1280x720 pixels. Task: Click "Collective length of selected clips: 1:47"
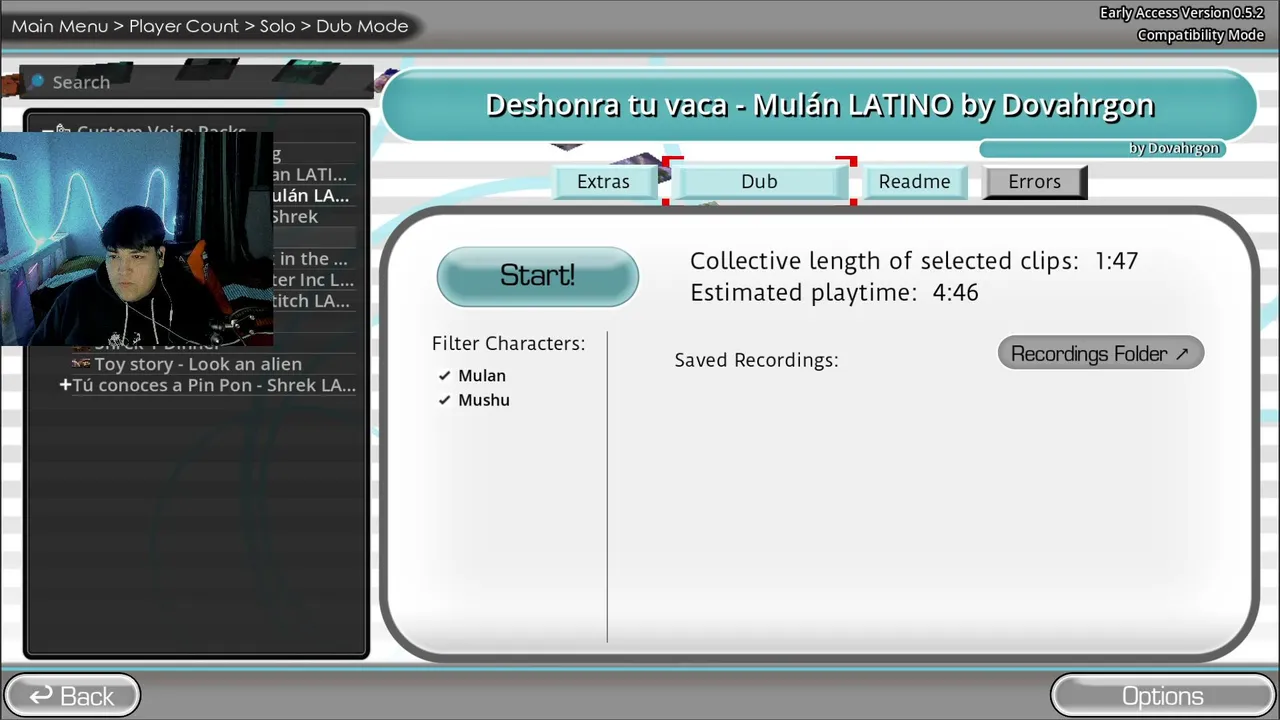click(x=914, y=261)
